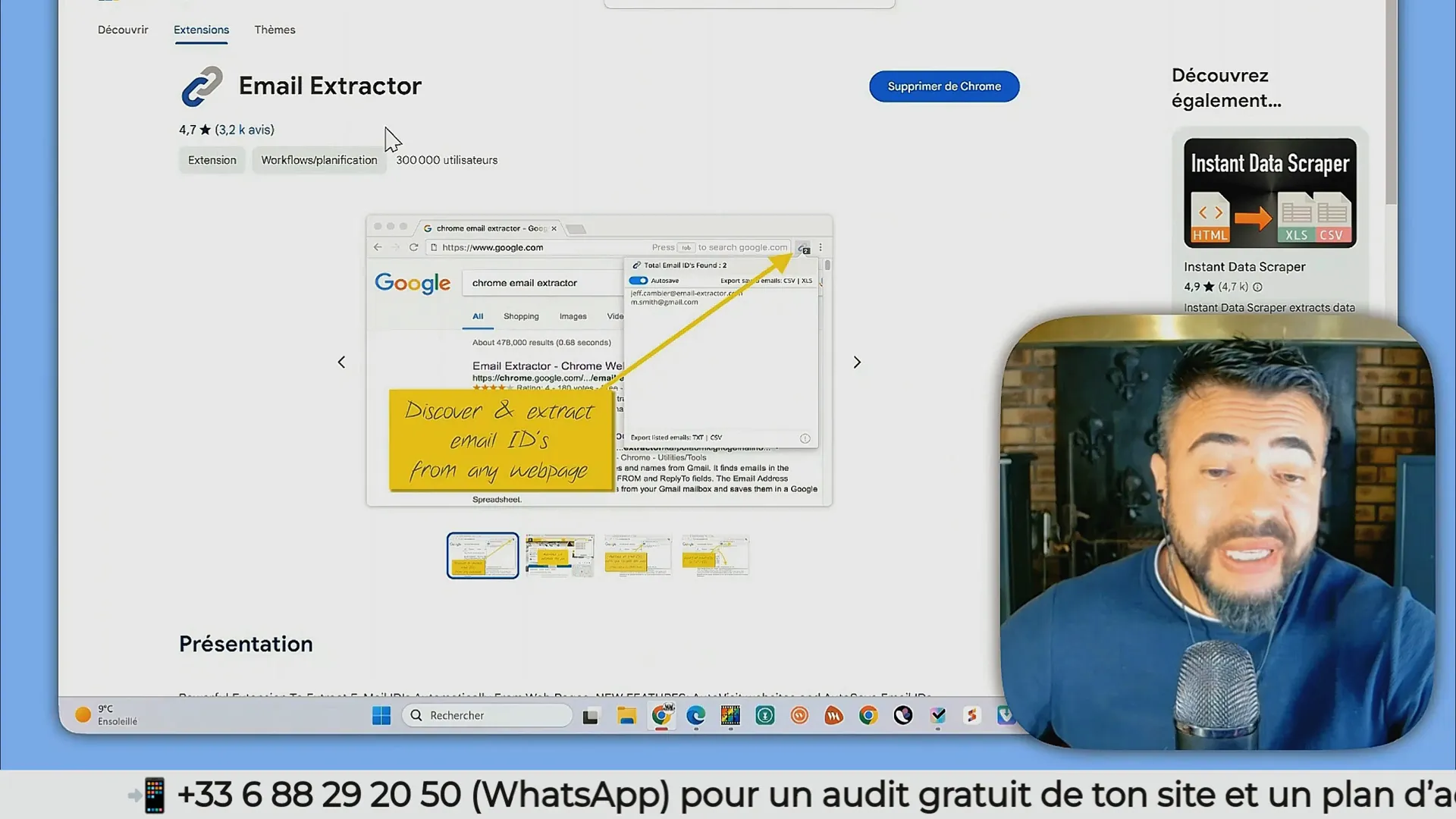Select the first screenshot thumbnail
This screenshot has width=1456, height=819.
click(x=482, y=556)
